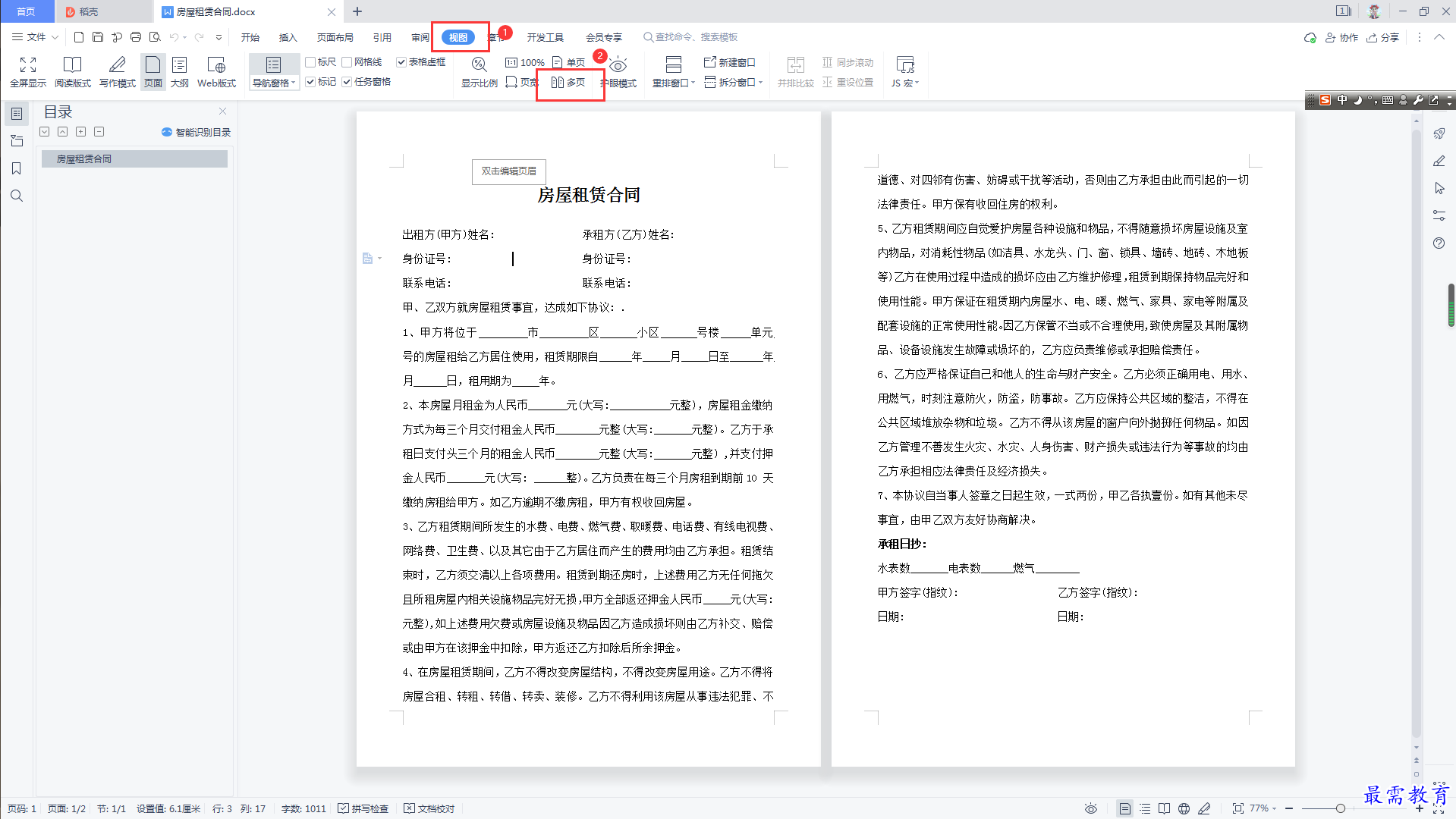Click the globe web view icon in status bar
This screenshot has width=1456, height=819.
(1184, 808)
